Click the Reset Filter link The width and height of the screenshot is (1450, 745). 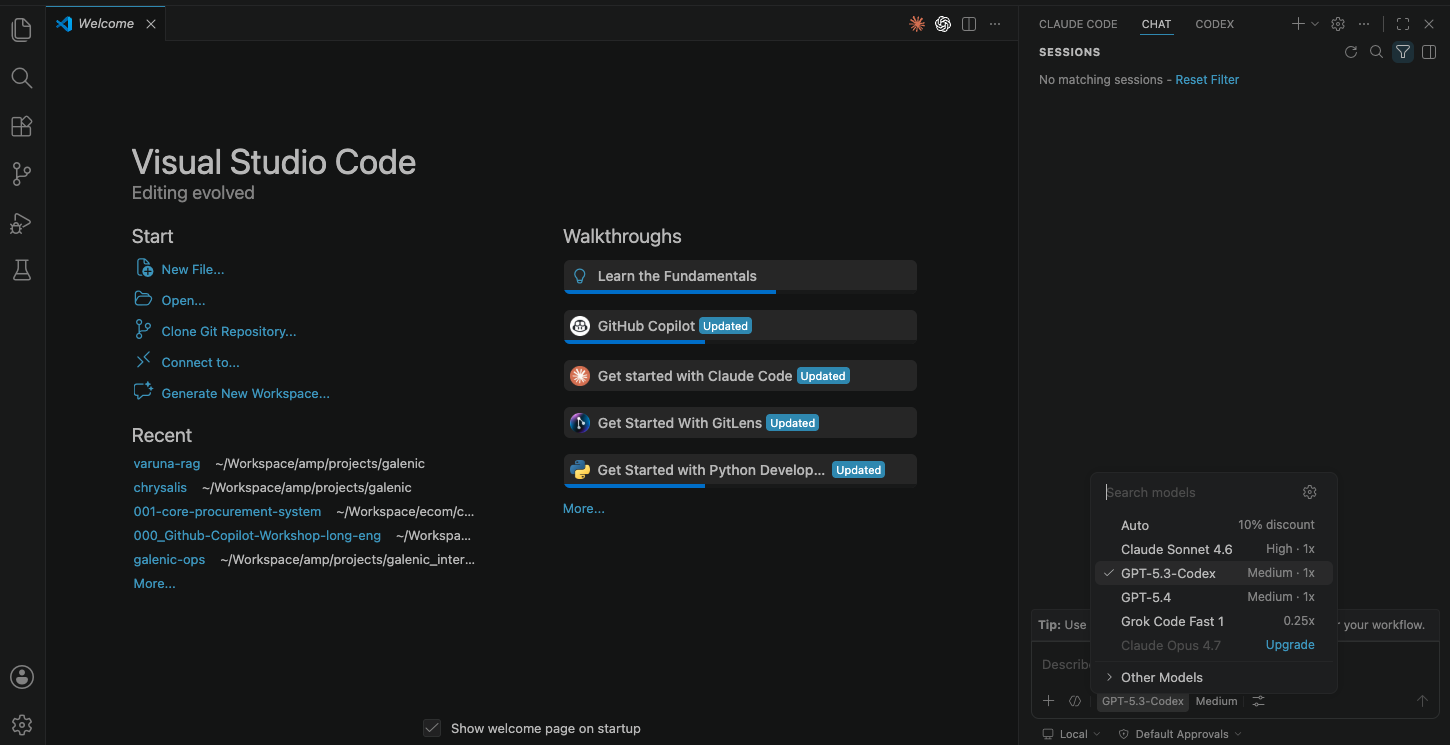coord(1207,80)
